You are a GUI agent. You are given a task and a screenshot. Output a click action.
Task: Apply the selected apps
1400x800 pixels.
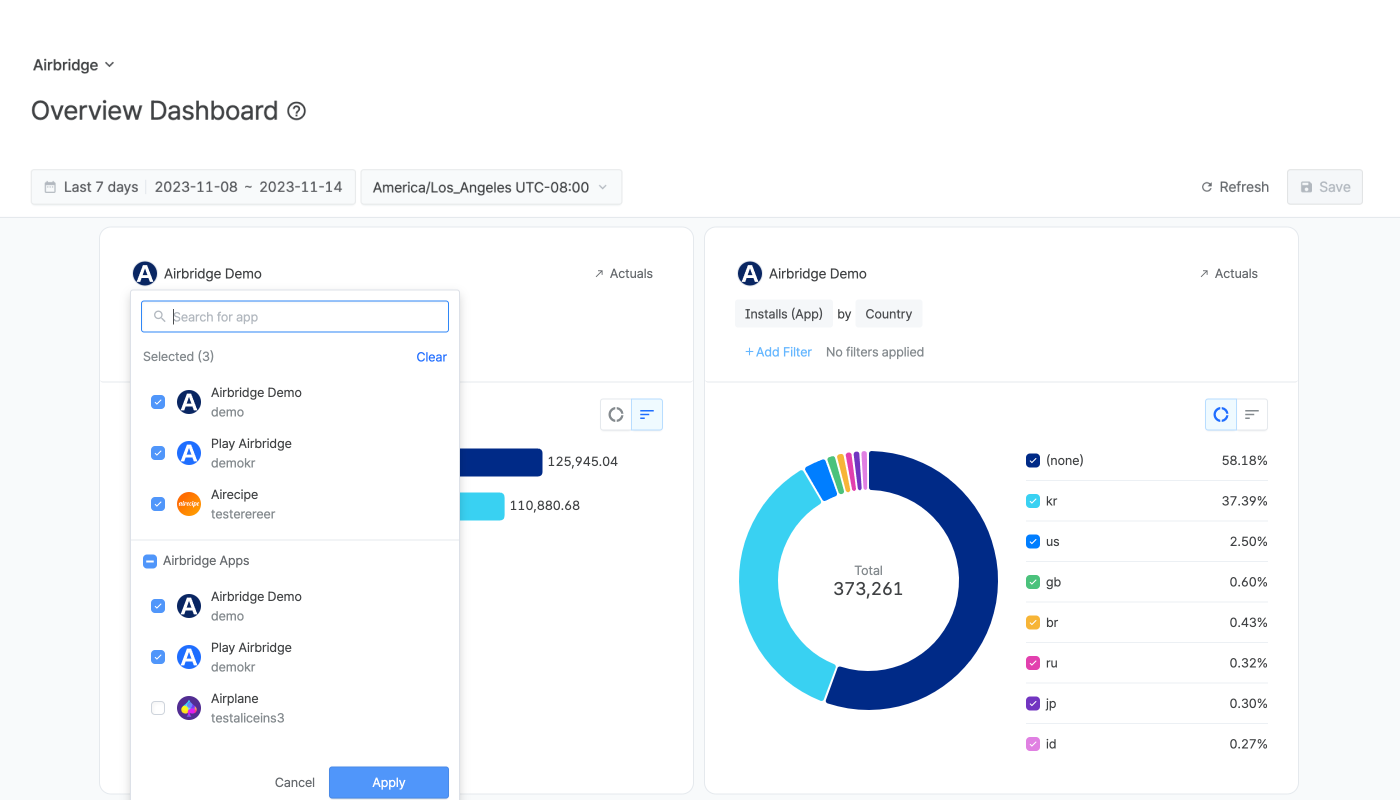[x=389, y=783]
